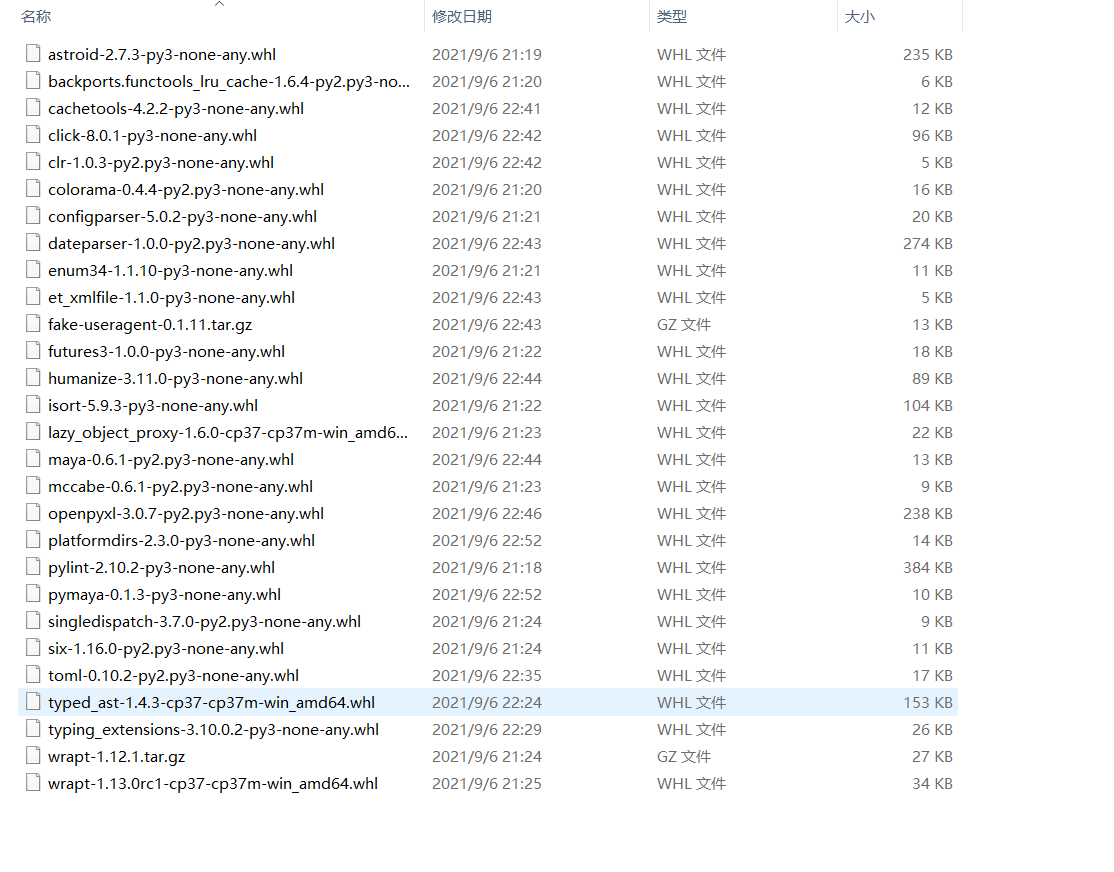Click the lazy_object_proxy file icon

pyautogui.click(x=33, y=431)
